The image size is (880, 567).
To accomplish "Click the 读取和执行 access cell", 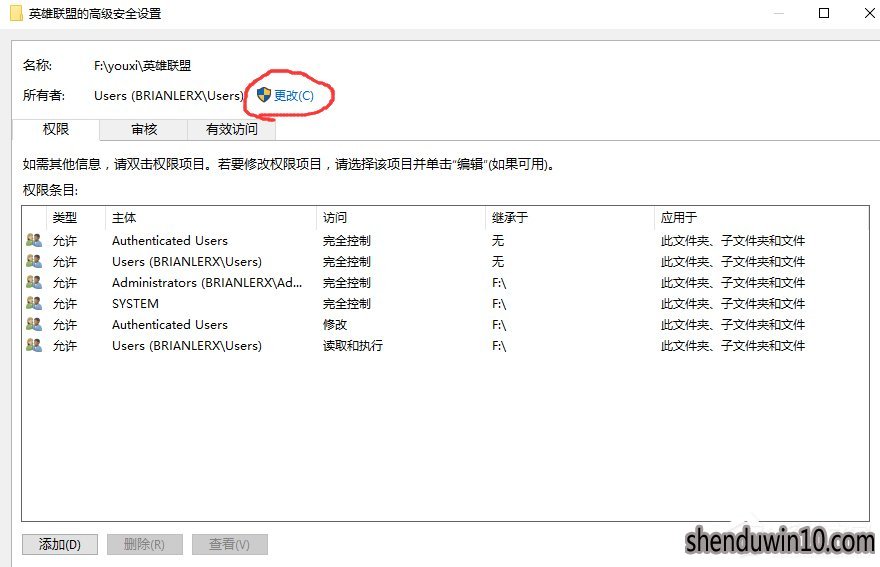I will (353, 346).
